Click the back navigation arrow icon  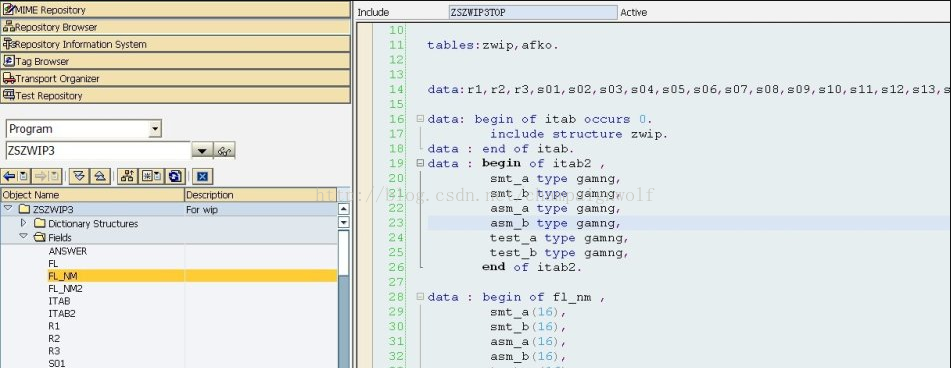9,176
